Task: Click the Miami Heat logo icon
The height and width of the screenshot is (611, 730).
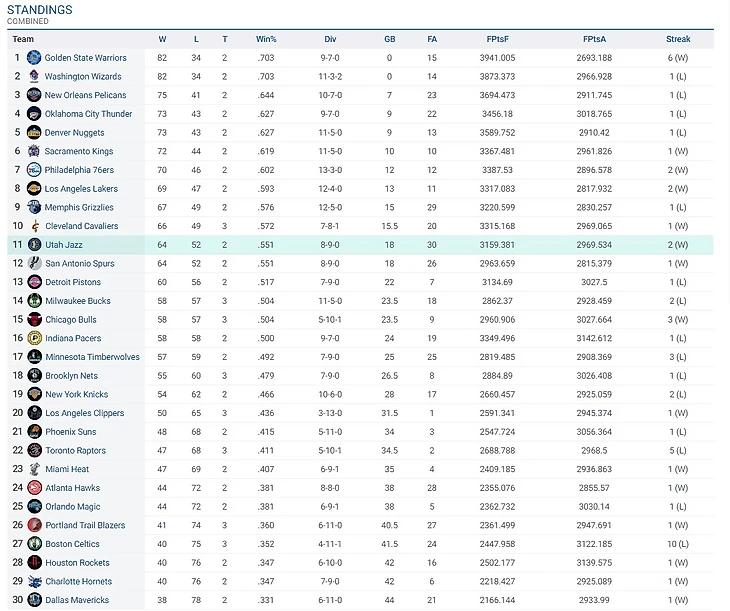Action: coord(34,469)
